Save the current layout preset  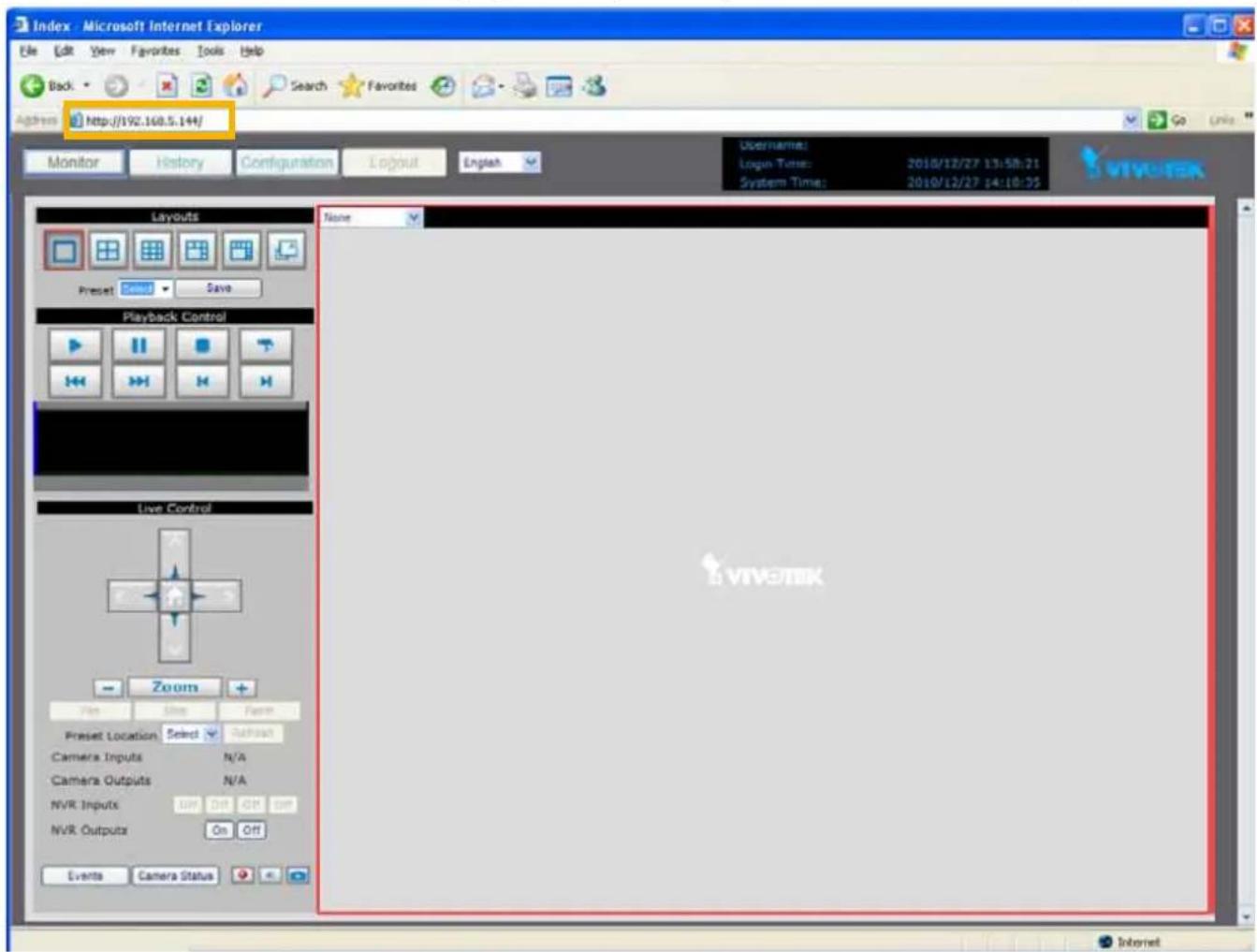click(x=219, y=288)
